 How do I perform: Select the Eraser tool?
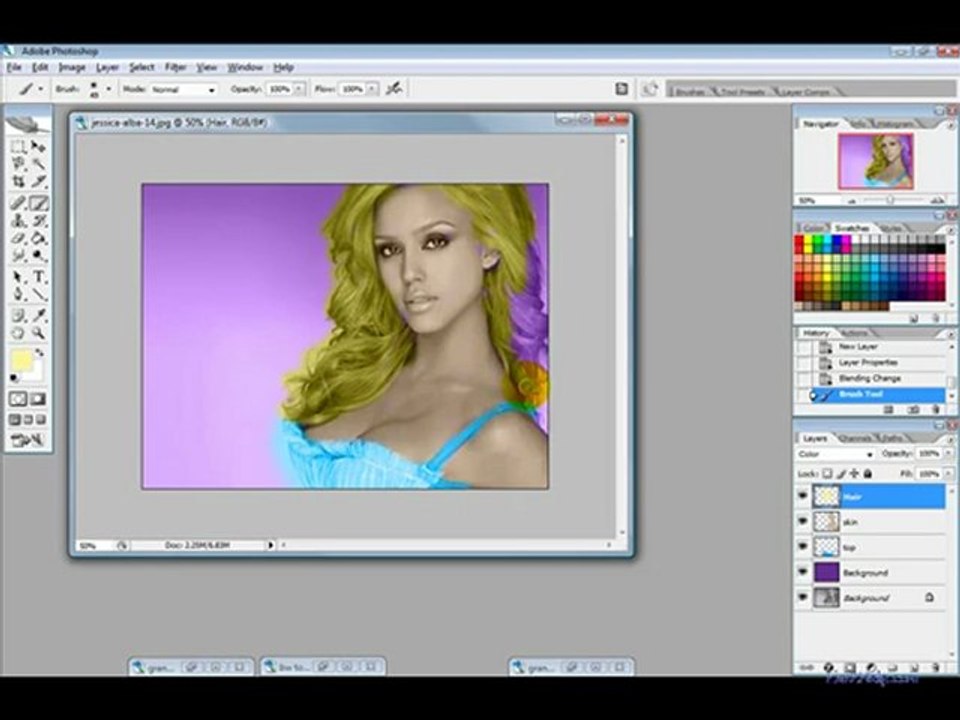[18, 238]
